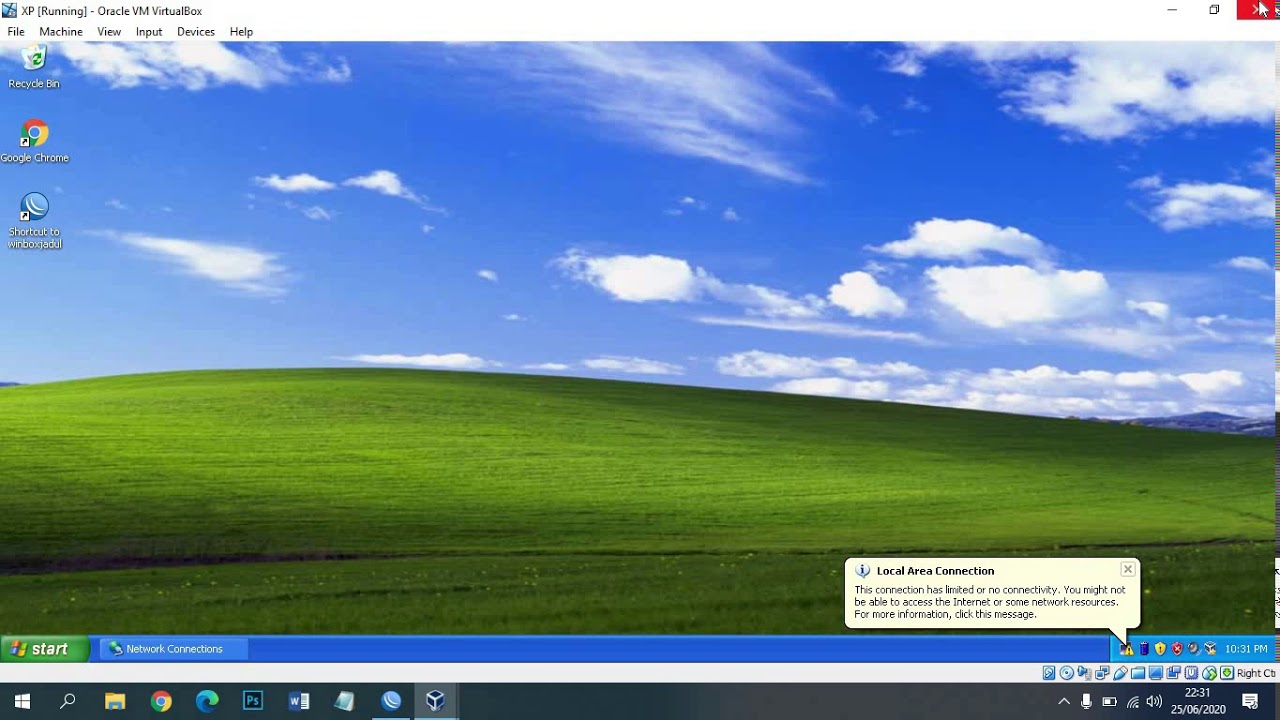Open the View menu
This screenshot has width=1280, height=720.
click(109, 32)
